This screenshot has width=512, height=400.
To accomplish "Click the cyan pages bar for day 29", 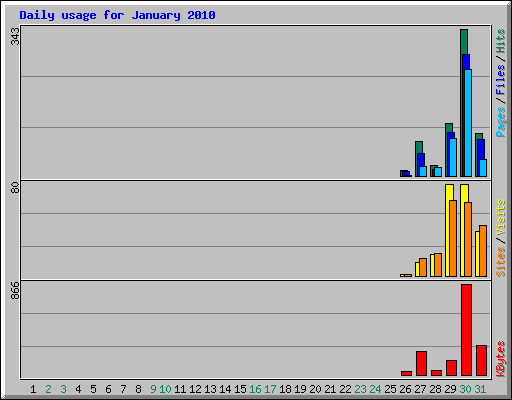I will point(453,157).
